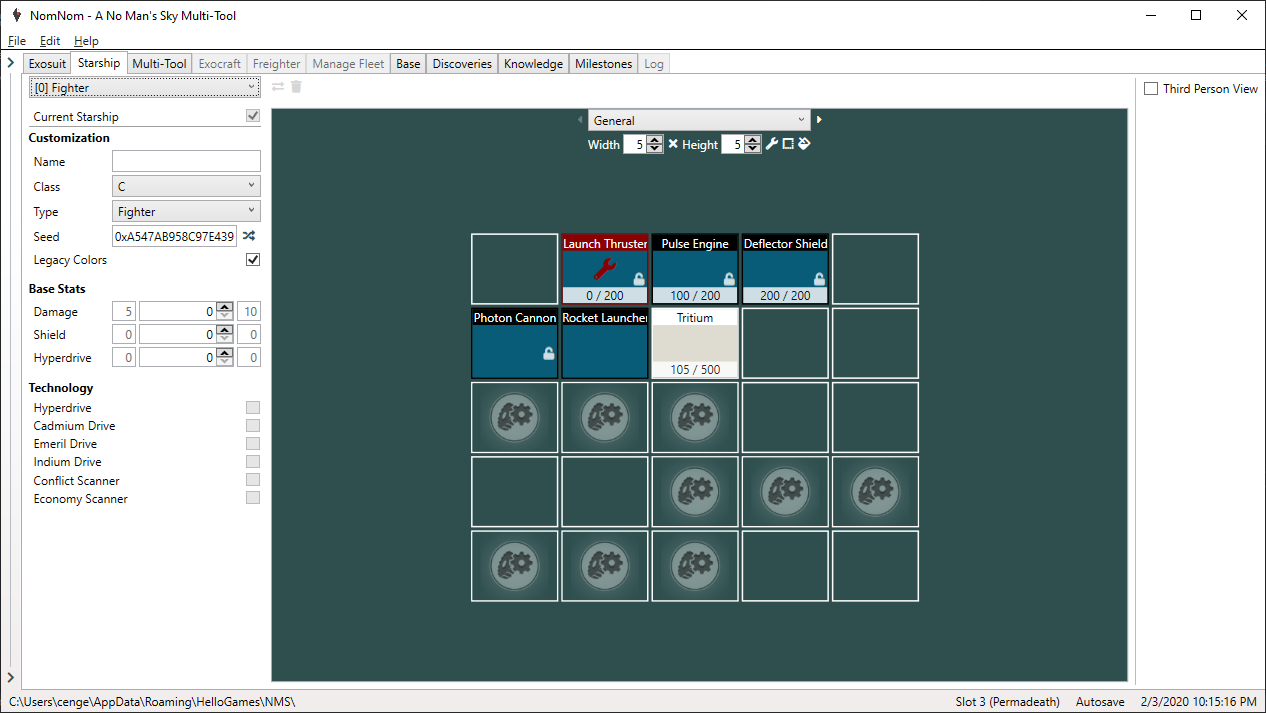Screen dimensions: 1266x713
Task: Select the Photon Cannon slot title
Action: point(515,317)
